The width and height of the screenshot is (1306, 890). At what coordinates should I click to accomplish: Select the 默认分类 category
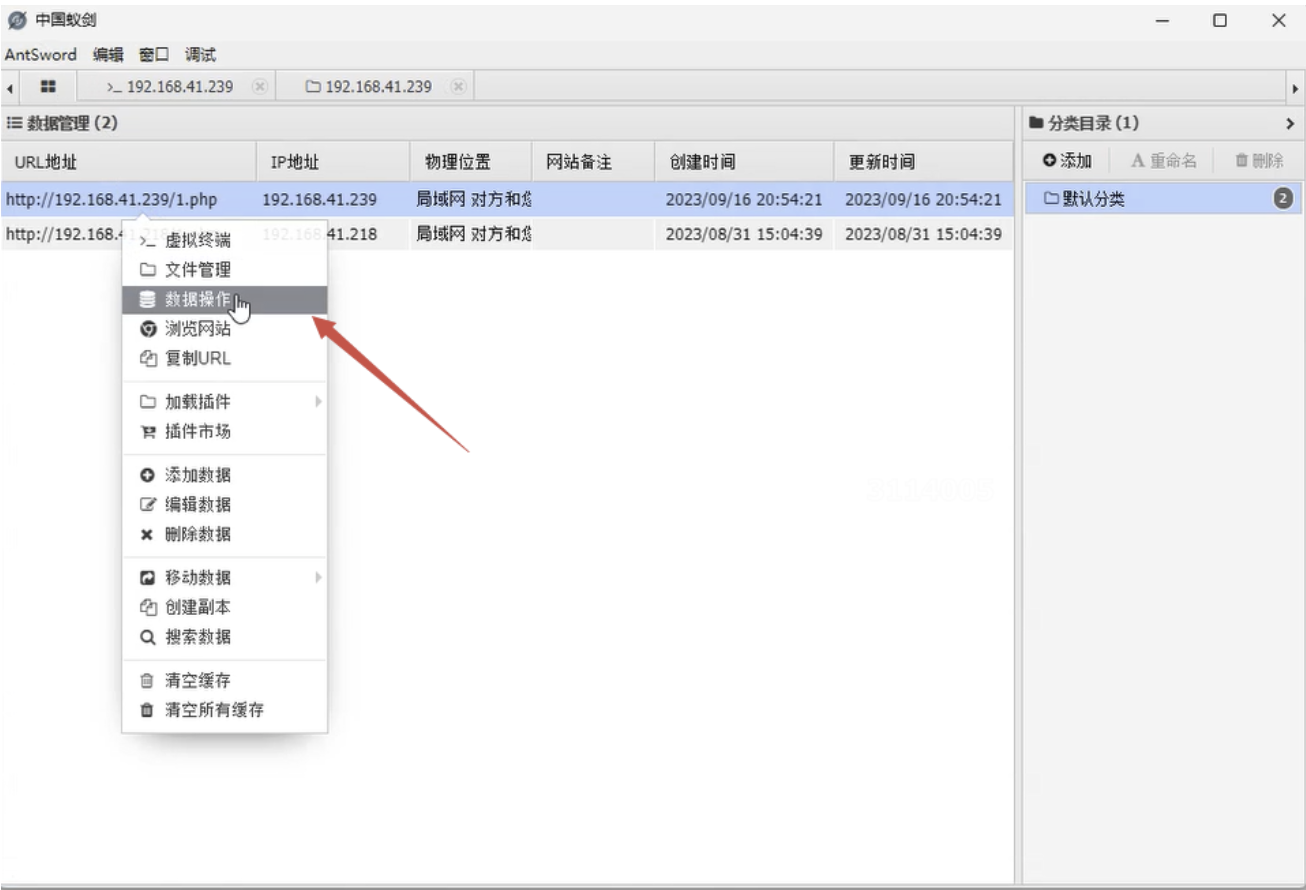(x=1164, y=199)
